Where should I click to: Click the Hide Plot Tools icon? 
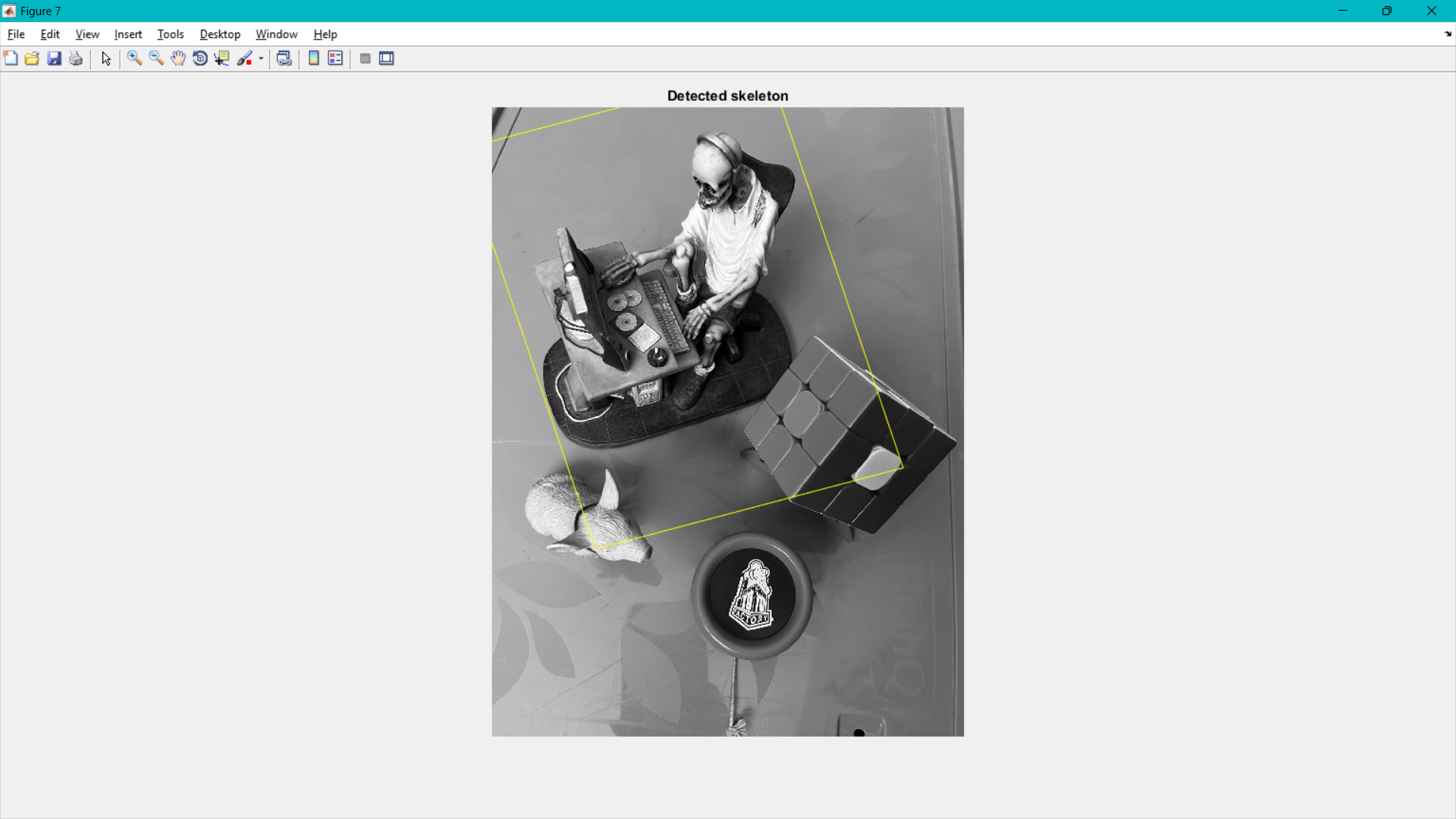click(x=365, y=58)
